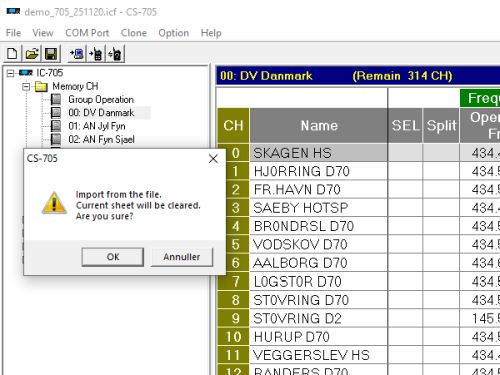Click the L0GST0R D70 name cell
500x375 pixels.
(319, 282)
